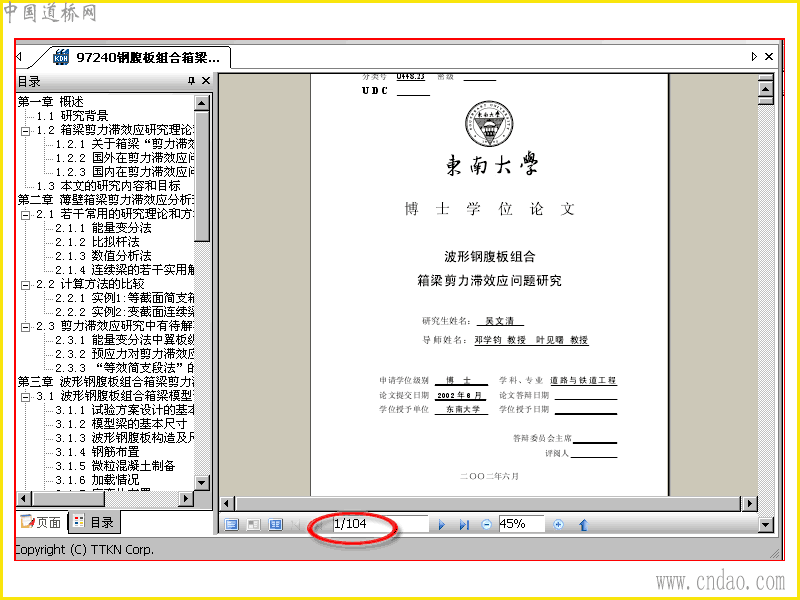Open the 1.1 研究背景 outline entry
The width and height of the screenshot is (800, 600).
point(72,116)
